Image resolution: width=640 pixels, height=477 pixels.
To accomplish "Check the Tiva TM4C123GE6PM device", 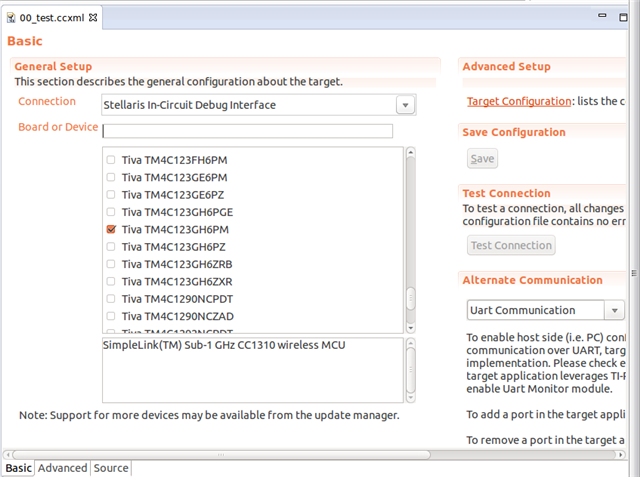I will [x=111, y=177].
